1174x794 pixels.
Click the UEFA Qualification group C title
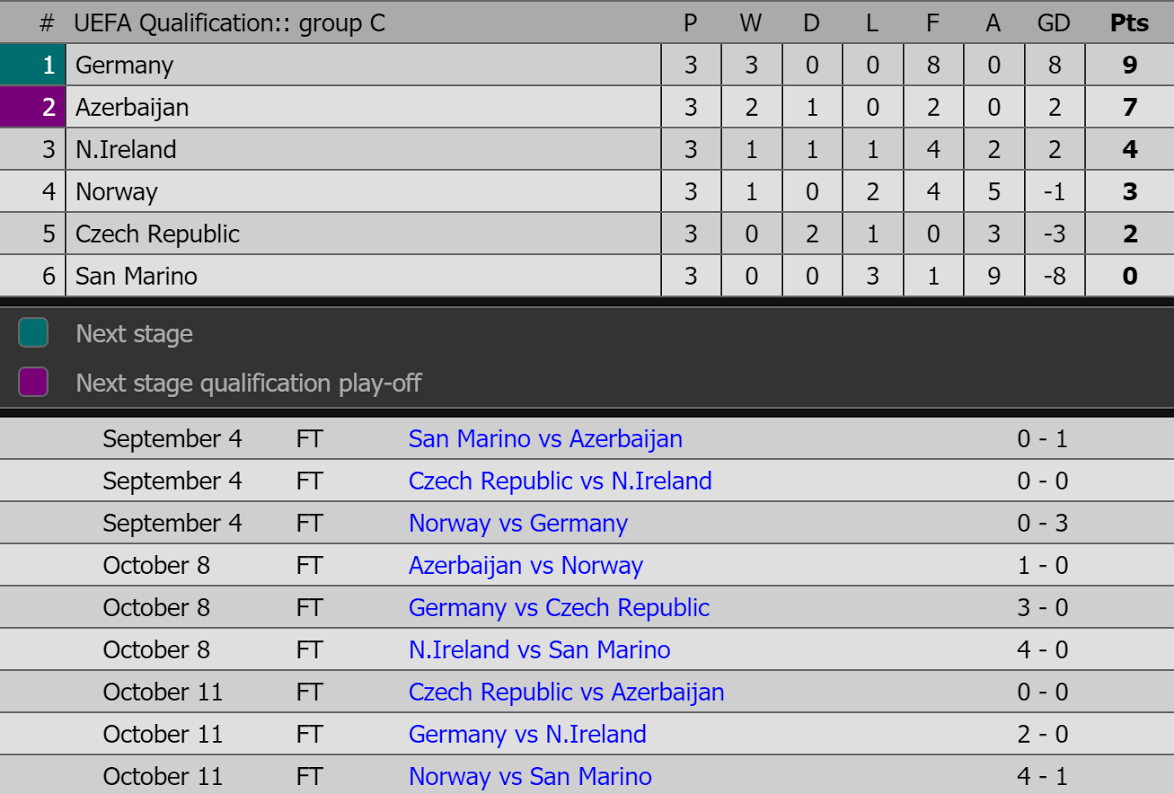229,23
